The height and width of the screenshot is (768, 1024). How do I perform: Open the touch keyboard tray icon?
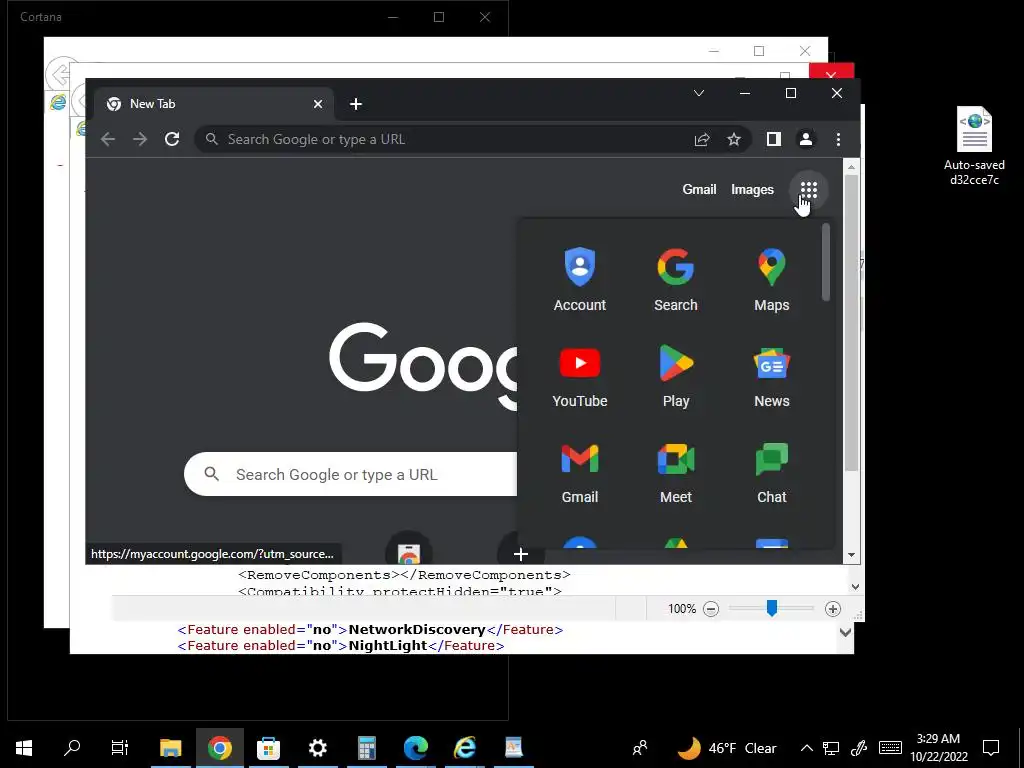(890, 748)
